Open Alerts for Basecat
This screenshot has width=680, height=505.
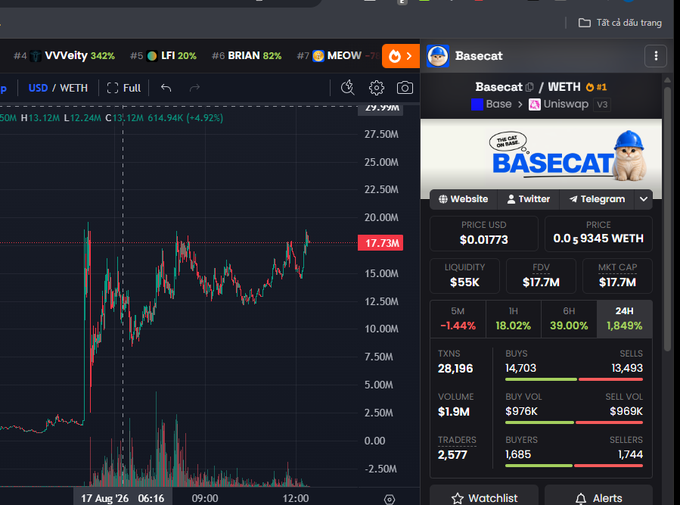coord(598,497)
